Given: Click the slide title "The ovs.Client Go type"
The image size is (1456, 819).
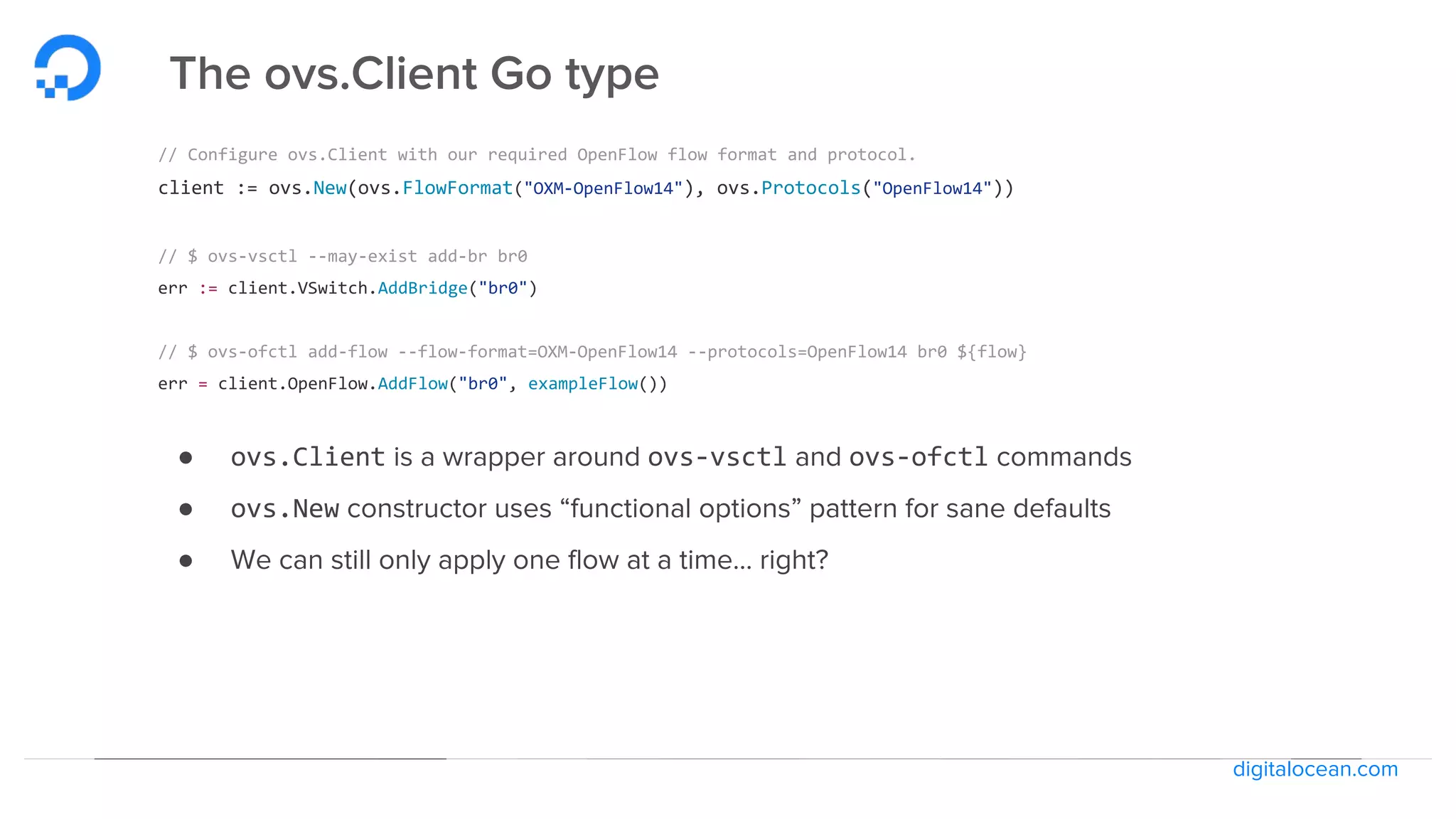Looking at the screenshot, I should pos(414,74).
